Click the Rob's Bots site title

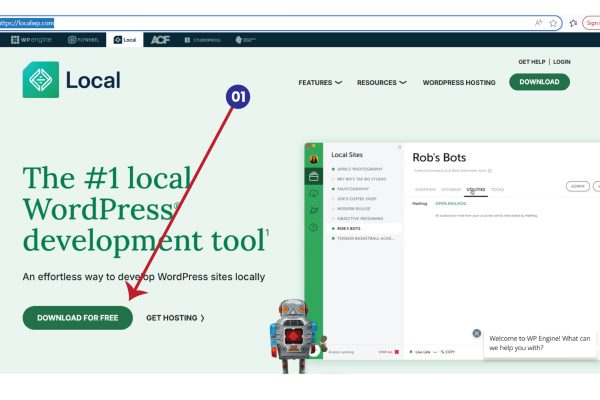[x=439, y=157]
